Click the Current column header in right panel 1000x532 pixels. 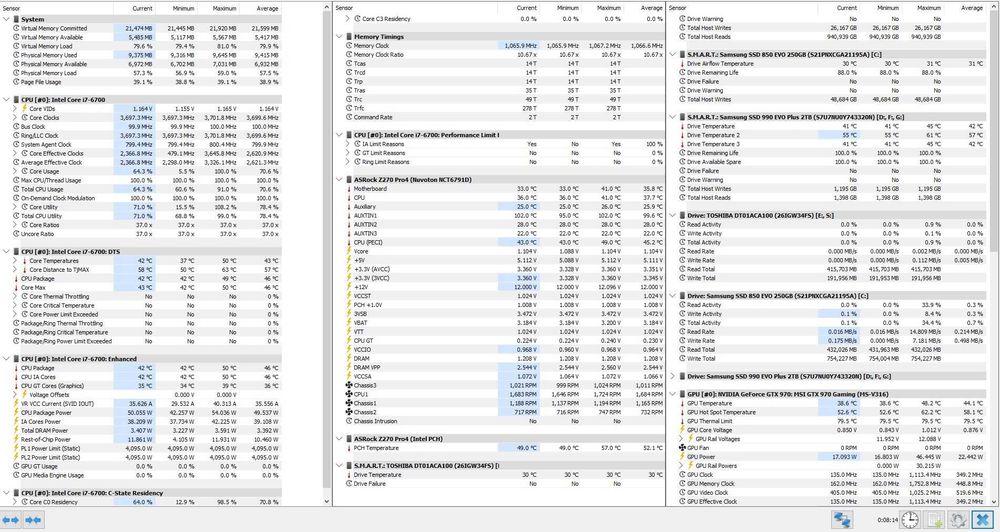(x=839, y=8)
